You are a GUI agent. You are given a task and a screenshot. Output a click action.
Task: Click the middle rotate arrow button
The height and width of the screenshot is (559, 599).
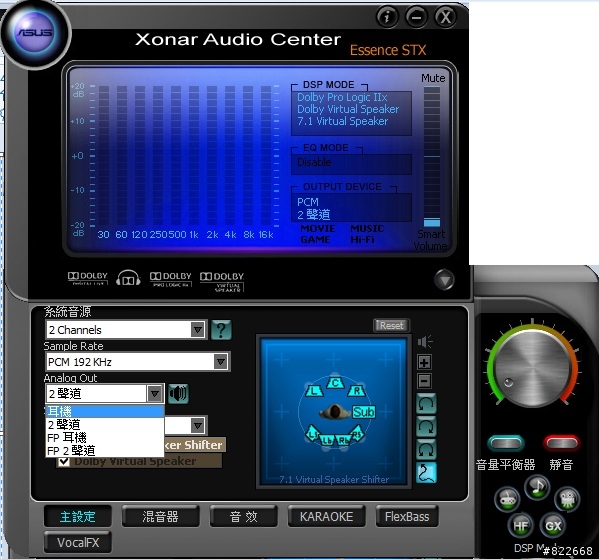pyautogui.click(x=426, y=426)
